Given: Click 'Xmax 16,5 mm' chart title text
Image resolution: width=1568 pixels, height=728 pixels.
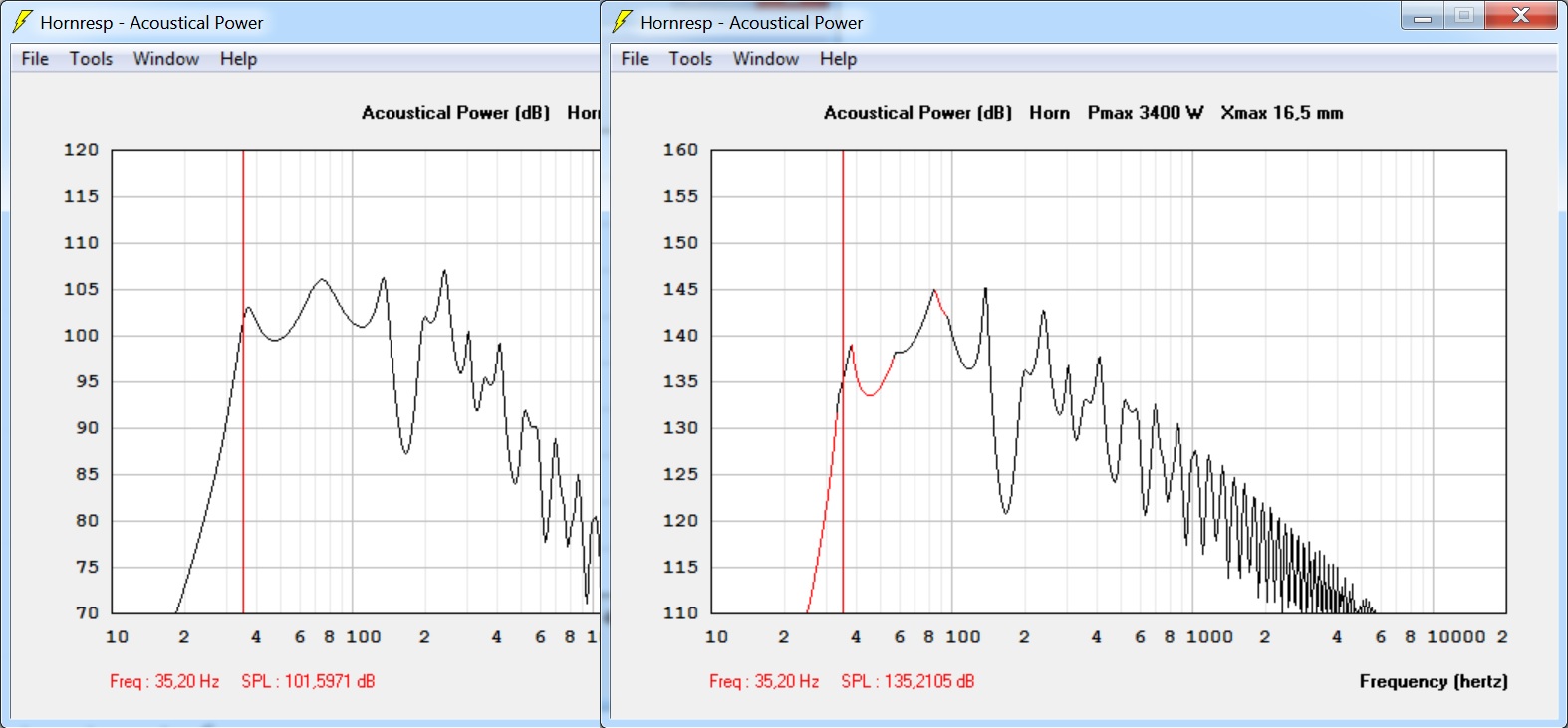Looking at the screenshot, I should pyautogui.click(x=1282, y=113).
